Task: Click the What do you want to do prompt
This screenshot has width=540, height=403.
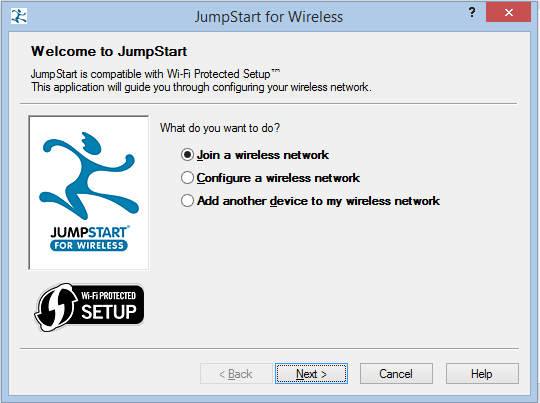Action: [220, 128]
